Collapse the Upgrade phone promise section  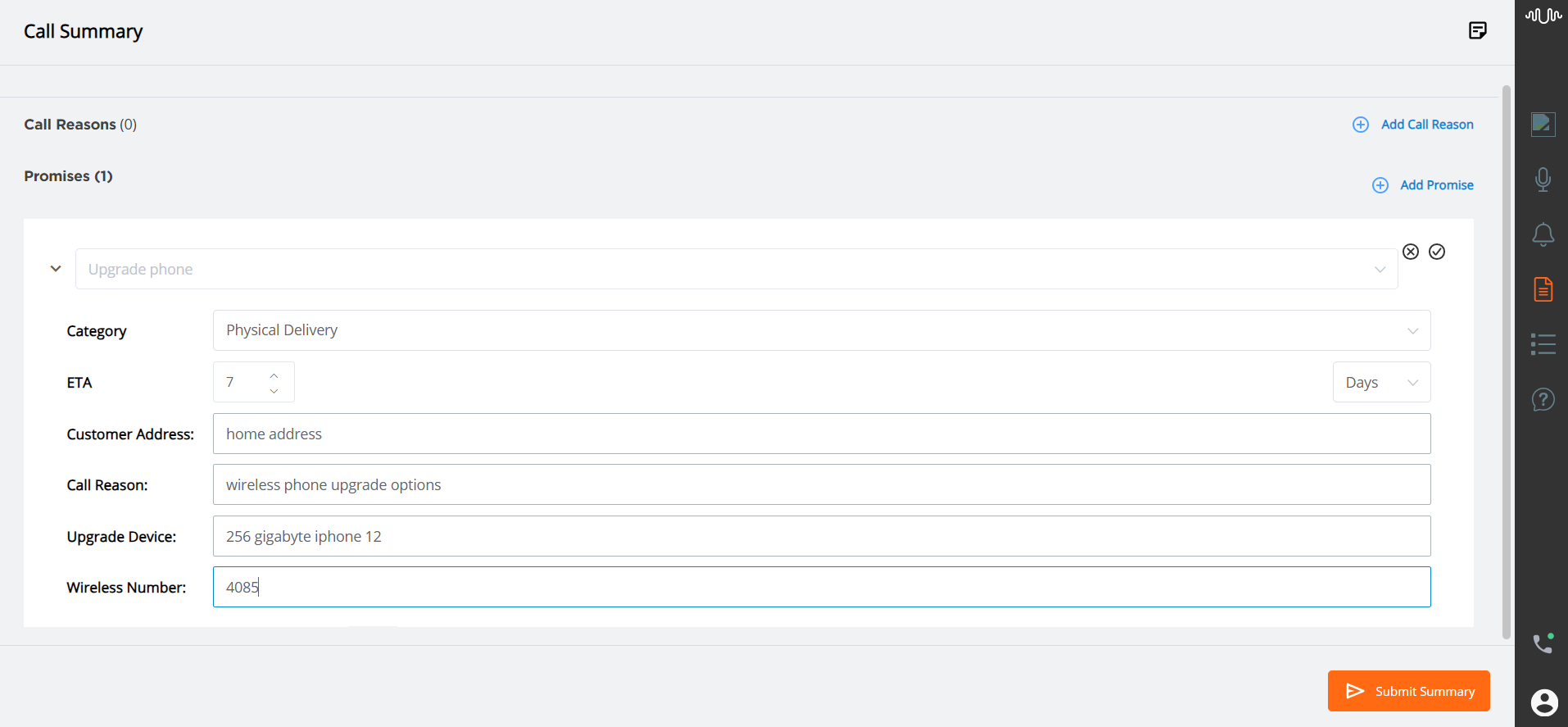tap(56, 269)
